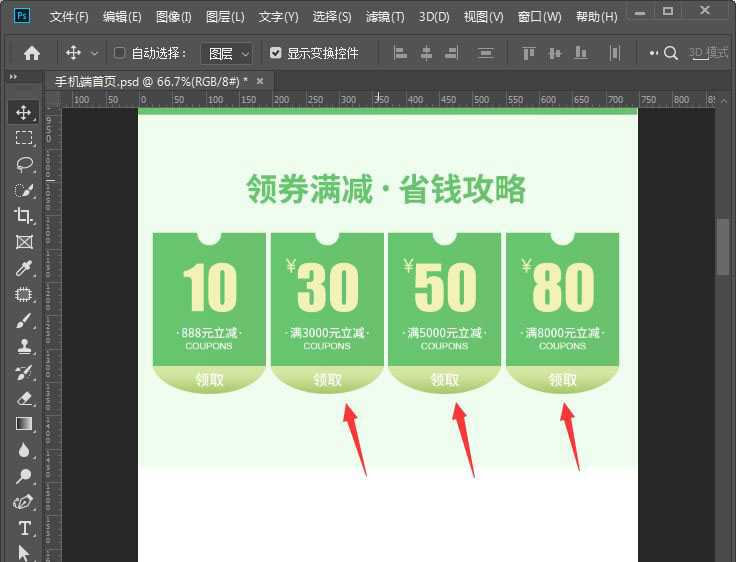736x562 pixels.
Task: Click the vertical scrollbar thumb on canvas
Action: 723,245
